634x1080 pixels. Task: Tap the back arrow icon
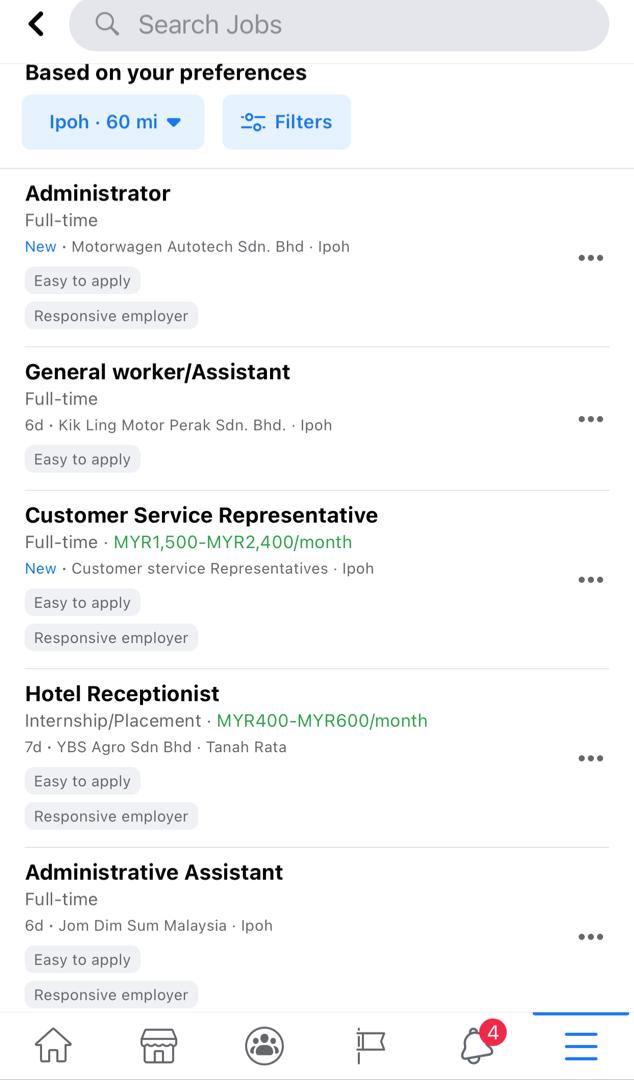[36, 24]
